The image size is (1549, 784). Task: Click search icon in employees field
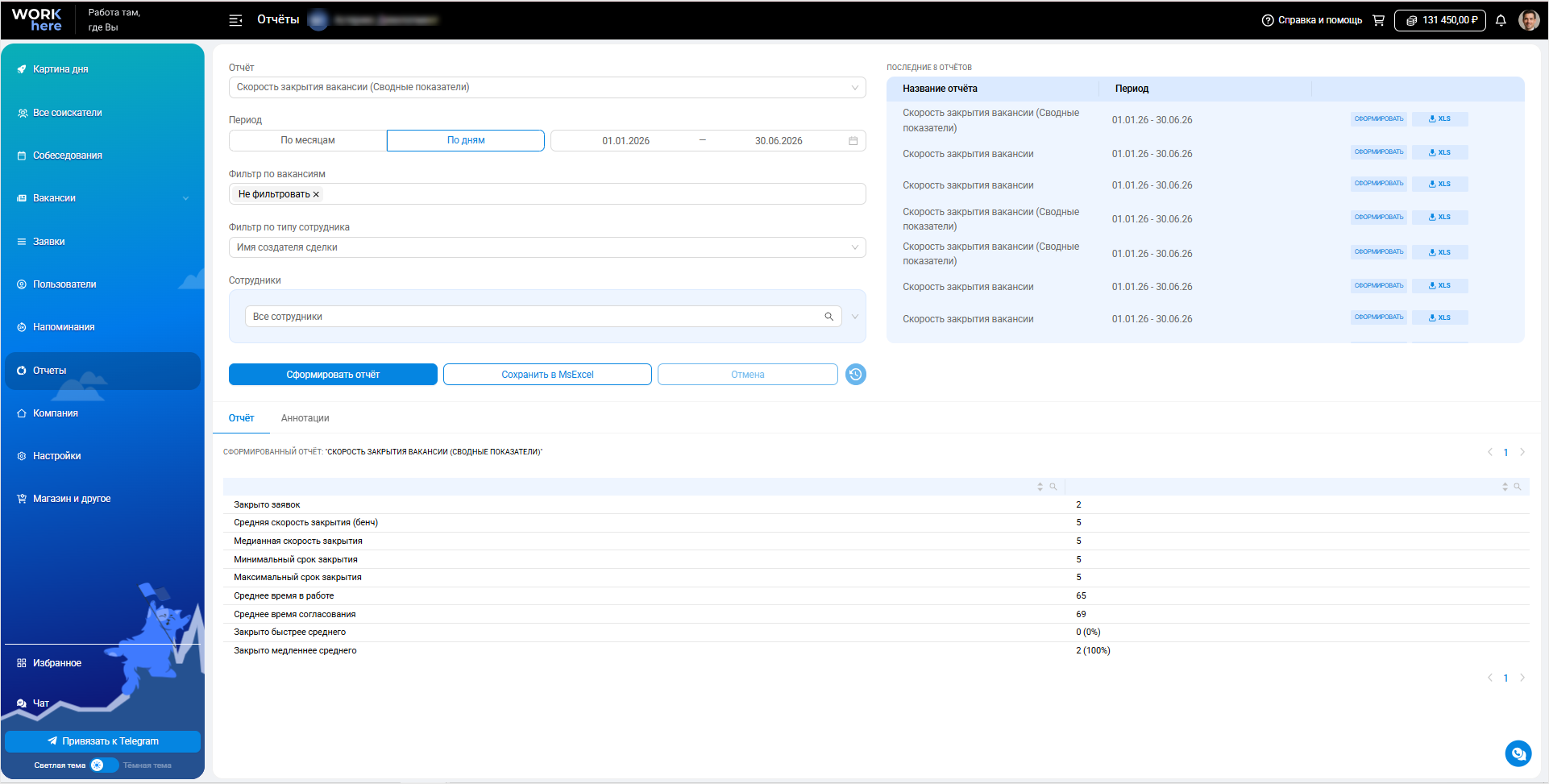click(x=828, y=317)
